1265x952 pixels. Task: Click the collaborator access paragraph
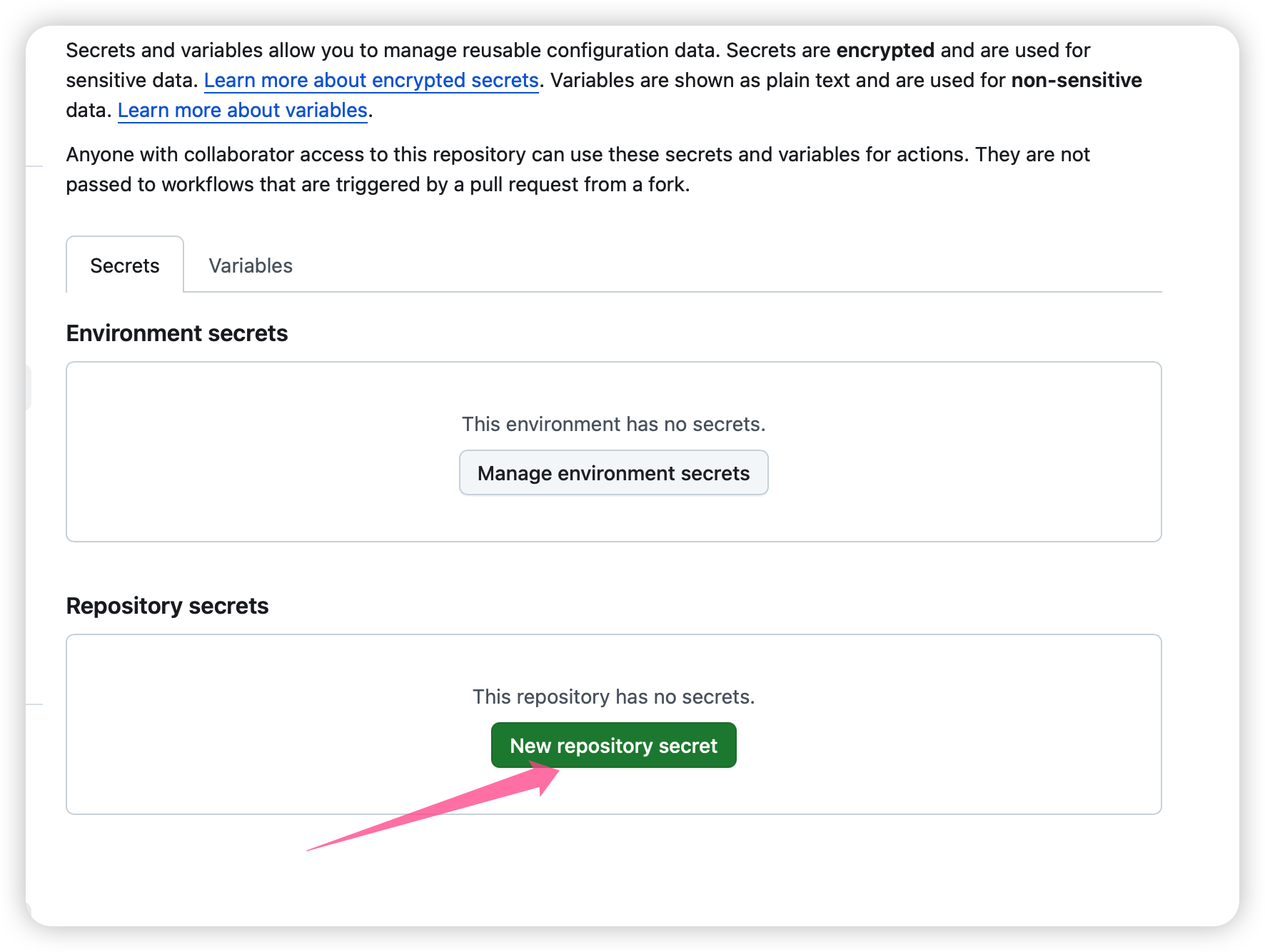tap(577, 155)
